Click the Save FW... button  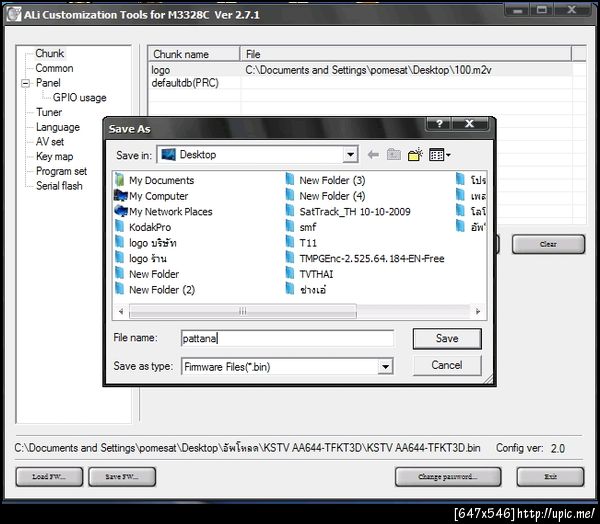coord(122,477)
